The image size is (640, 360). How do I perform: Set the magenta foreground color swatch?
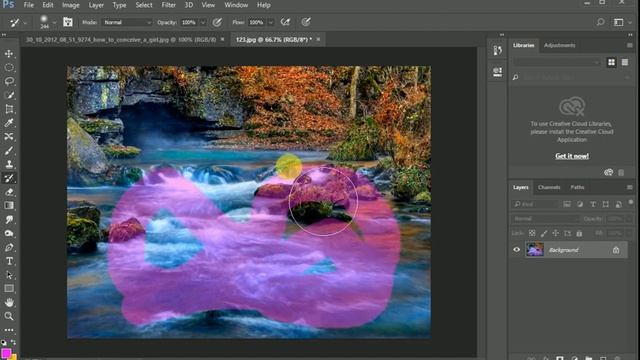5,353
